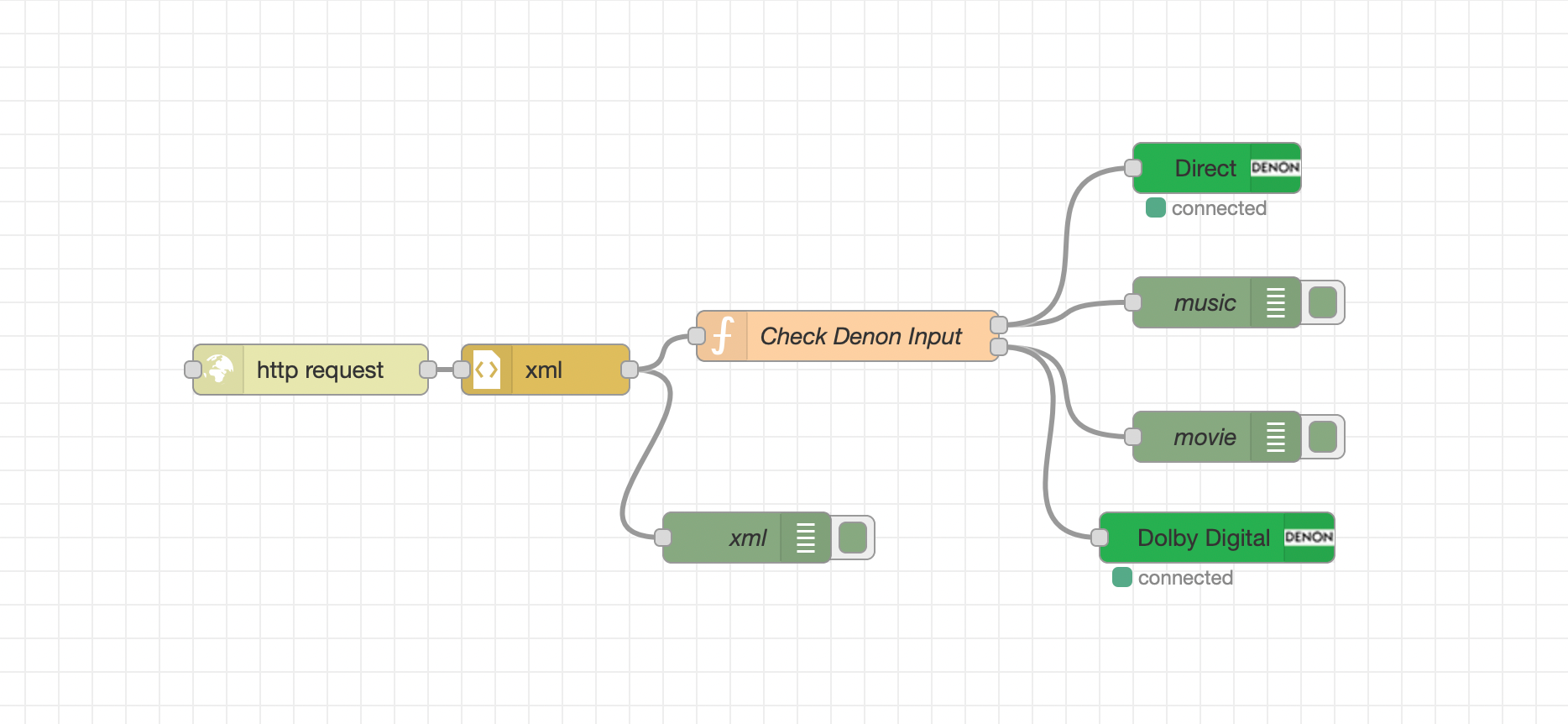The height and width of the screenshot is (724, 1568).
Task: Select the Dolby Digital node label
Action: 1203,538
